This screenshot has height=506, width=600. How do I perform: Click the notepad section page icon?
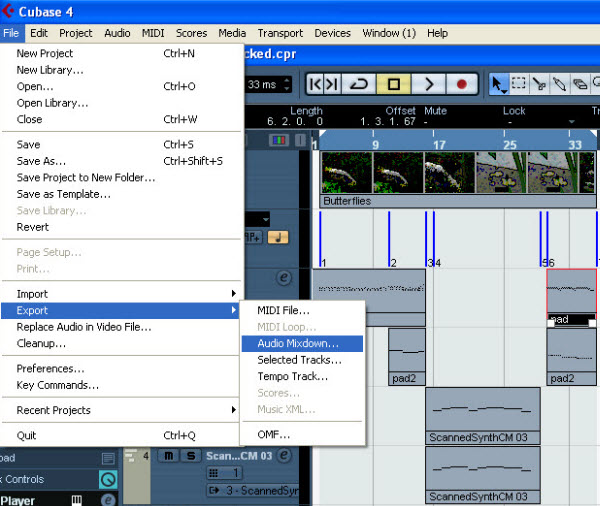(x=108, y=458)
